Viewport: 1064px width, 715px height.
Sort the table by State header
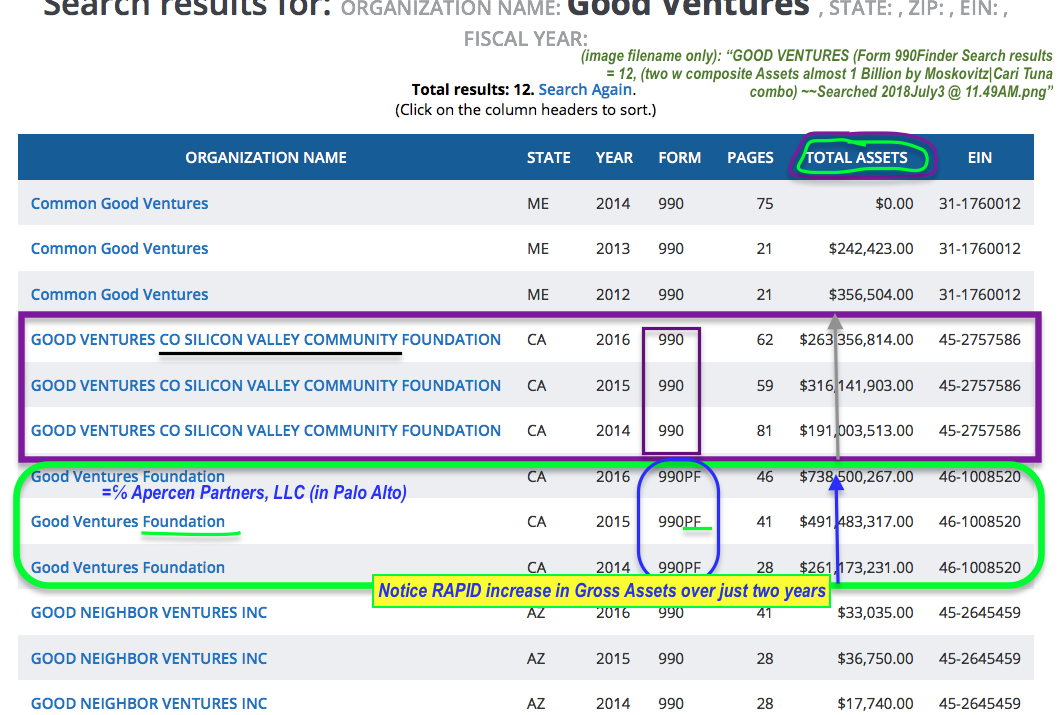click(x=548, y=157)
